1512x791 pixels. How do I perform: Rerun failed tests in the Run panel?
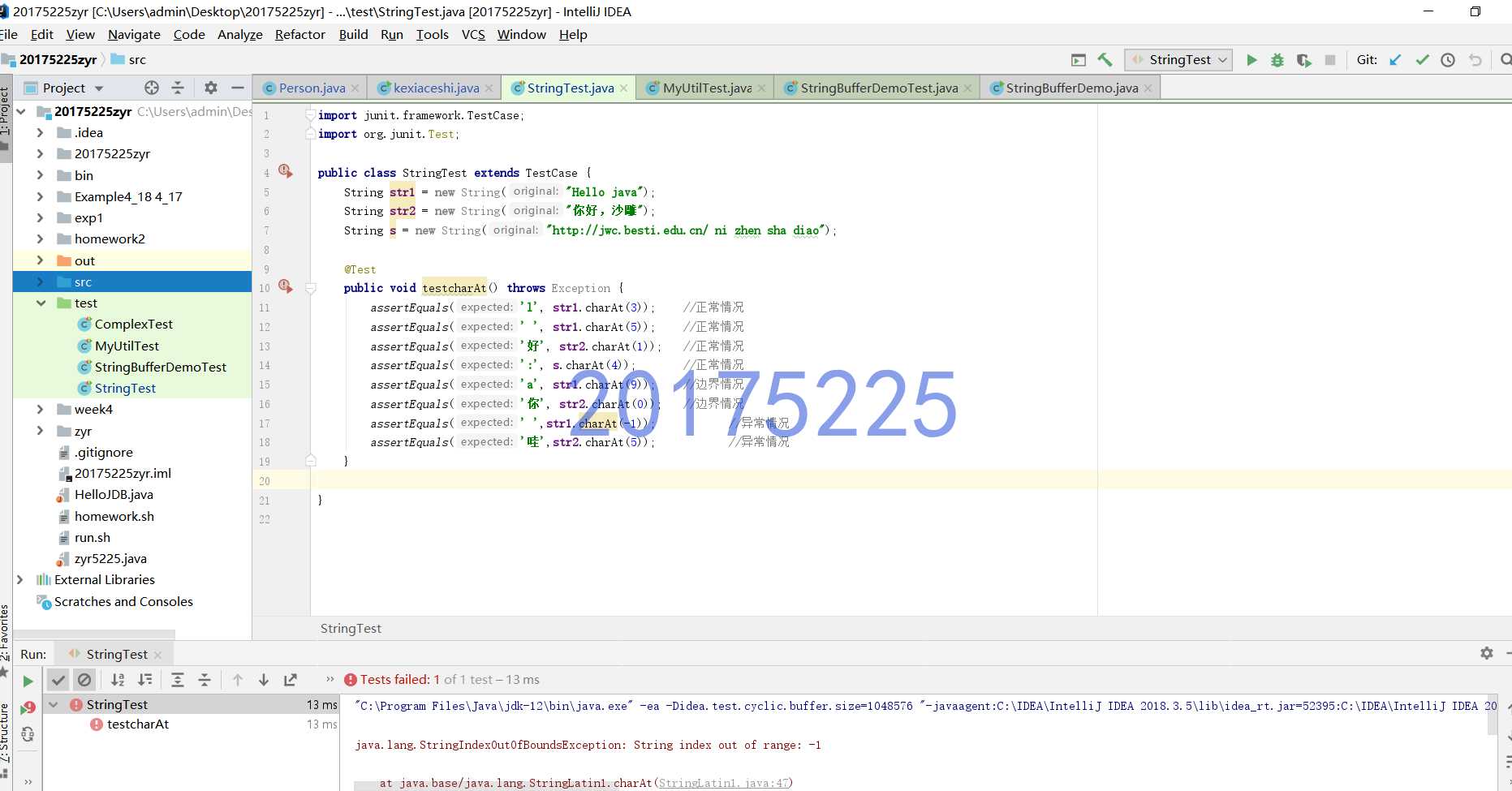coord(28,707)
